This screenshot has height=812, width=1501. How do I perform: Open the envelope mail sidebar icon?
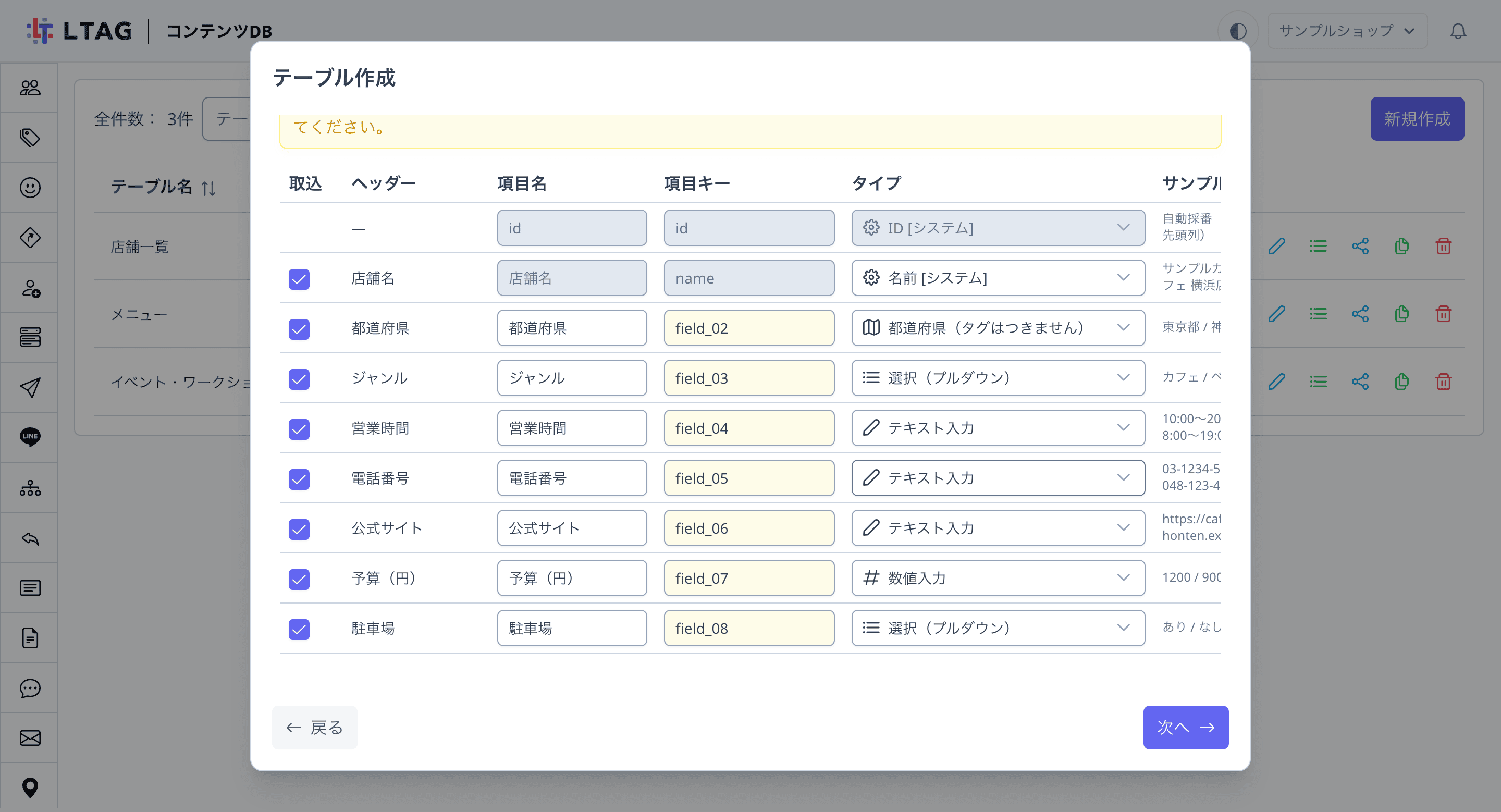pyautogui.click(x=30, y=738)
